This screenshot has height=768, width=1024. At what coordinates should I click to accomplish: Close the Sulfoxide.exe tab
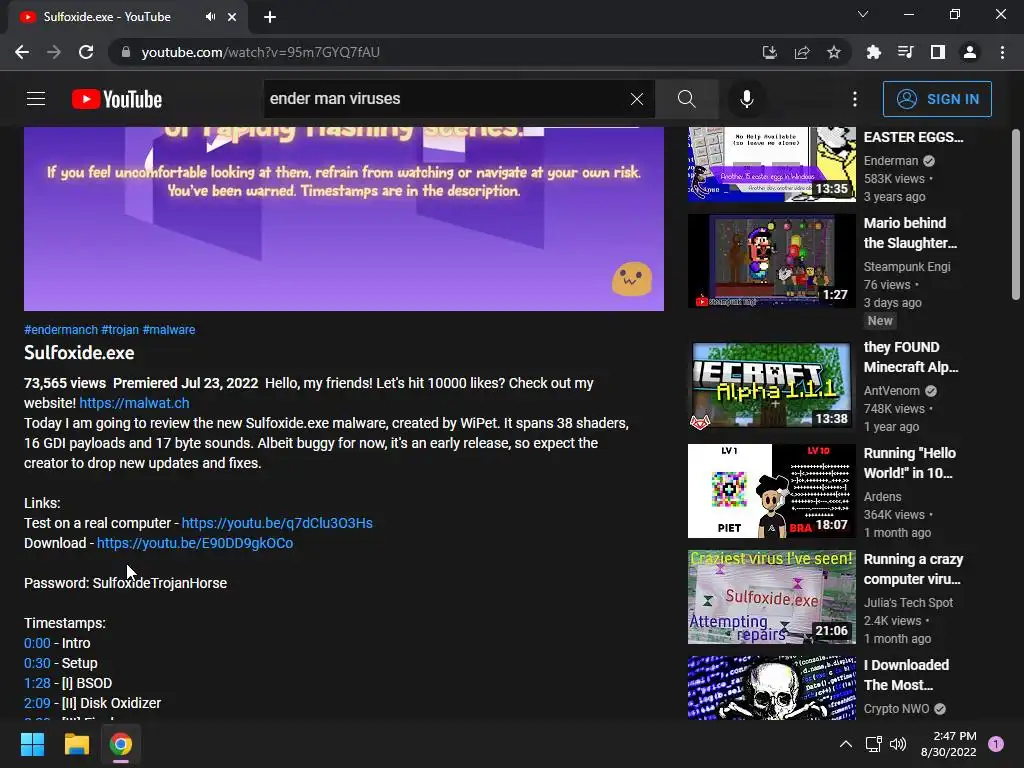pos(232,17)
